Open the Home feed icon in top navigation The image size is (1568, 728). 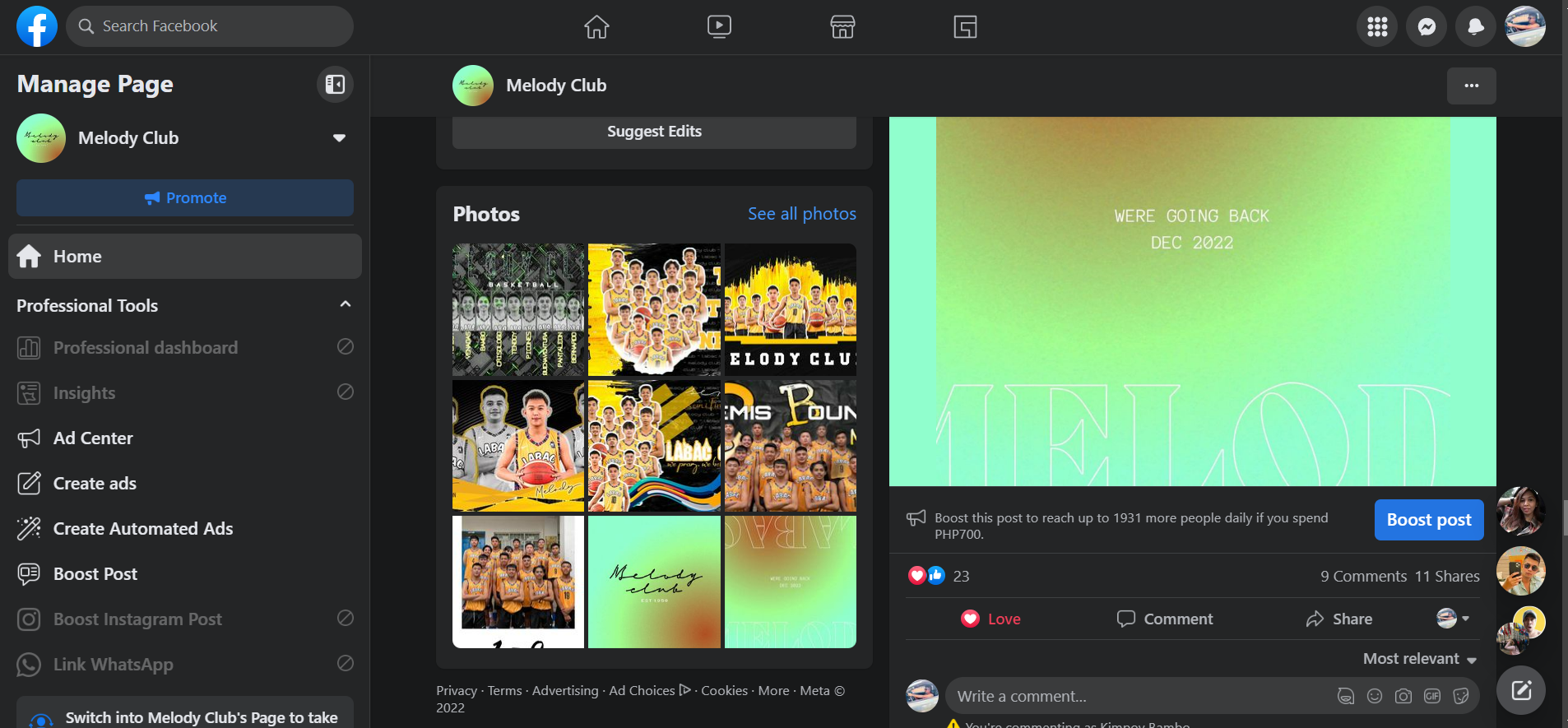[x=596, y=27]
